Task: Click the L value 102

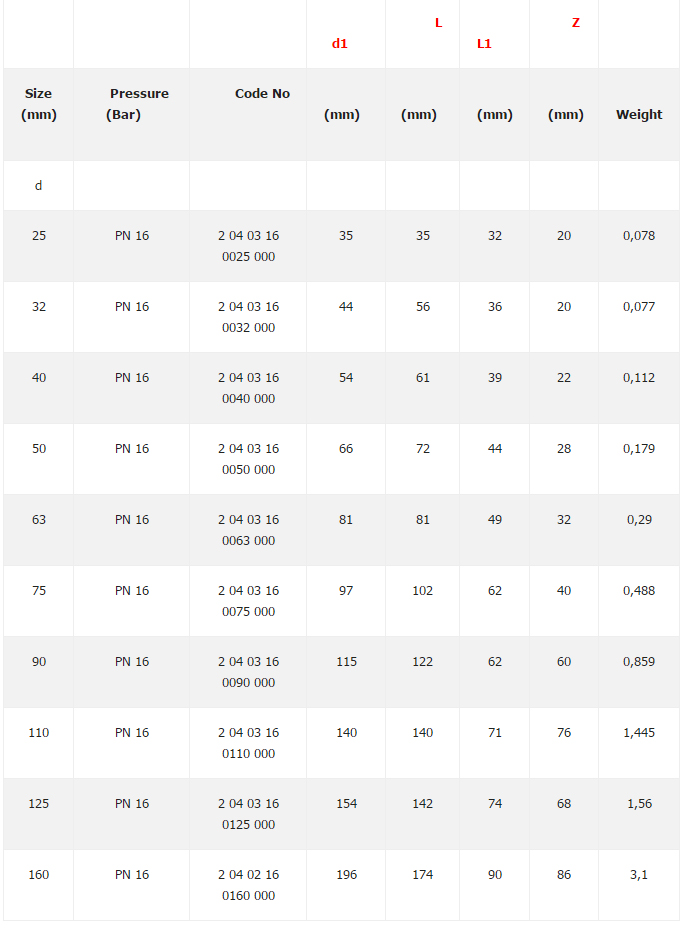Action: tap(423, 591)
